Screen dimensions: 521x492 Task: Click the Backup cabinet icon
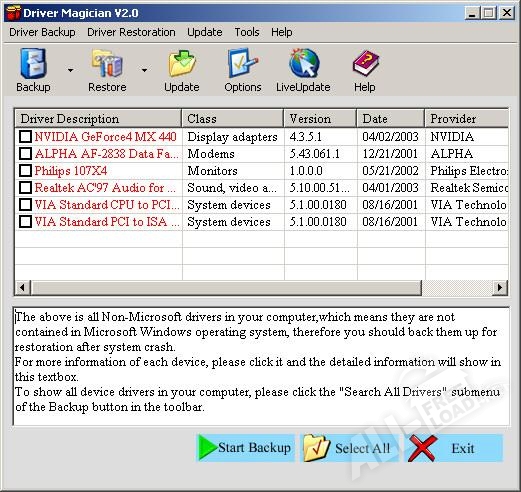pyautogui.click(x=33, y=63)
